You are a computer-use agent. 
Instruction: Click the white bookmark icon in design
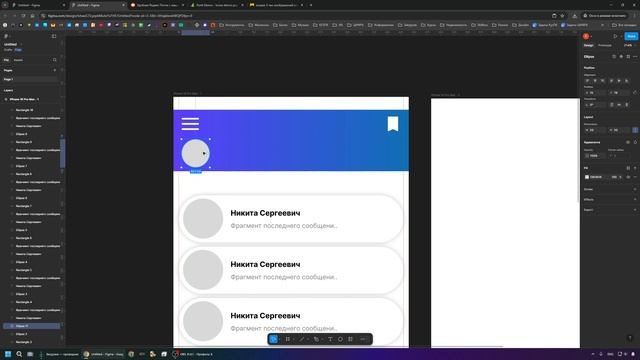(393, 124)
